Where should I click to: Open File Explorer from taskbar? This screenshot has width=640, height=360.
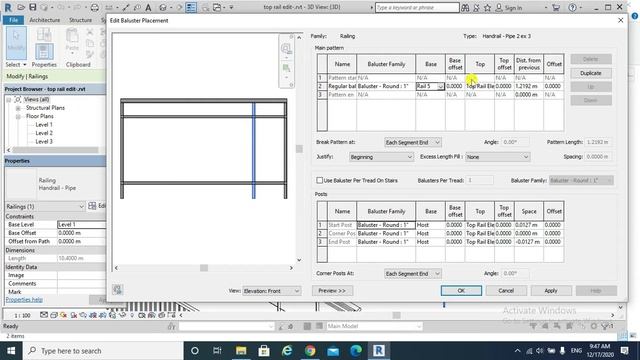241,351
